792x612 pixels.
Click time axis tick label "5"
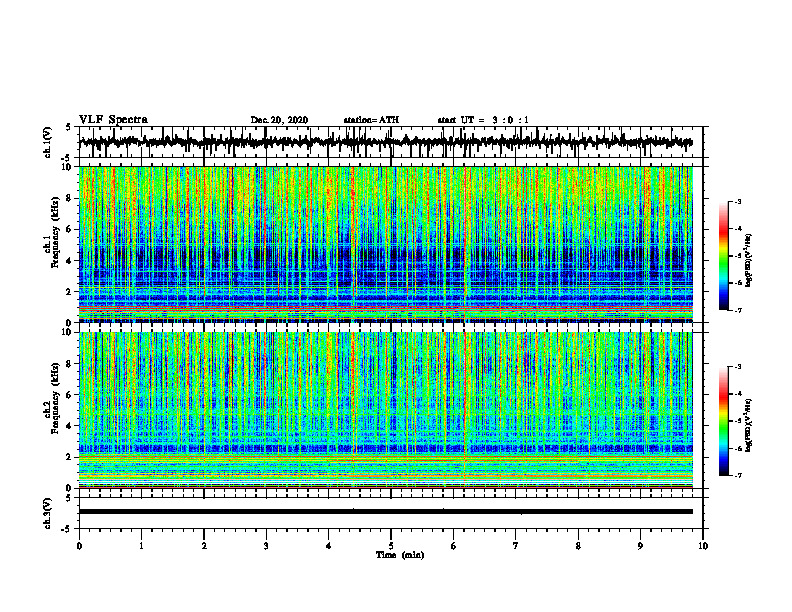click(x=391, y=546)
